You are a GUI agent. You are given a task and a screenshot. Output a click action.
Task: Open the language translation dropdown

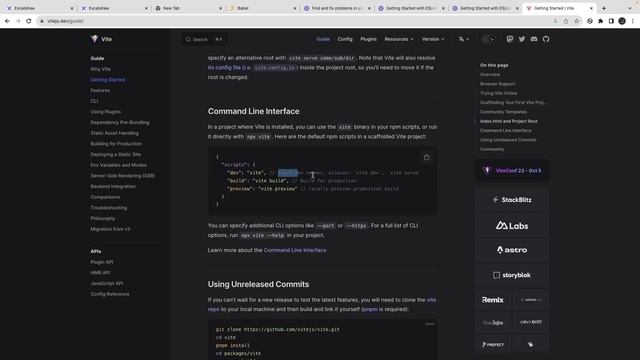click(464, 39)
